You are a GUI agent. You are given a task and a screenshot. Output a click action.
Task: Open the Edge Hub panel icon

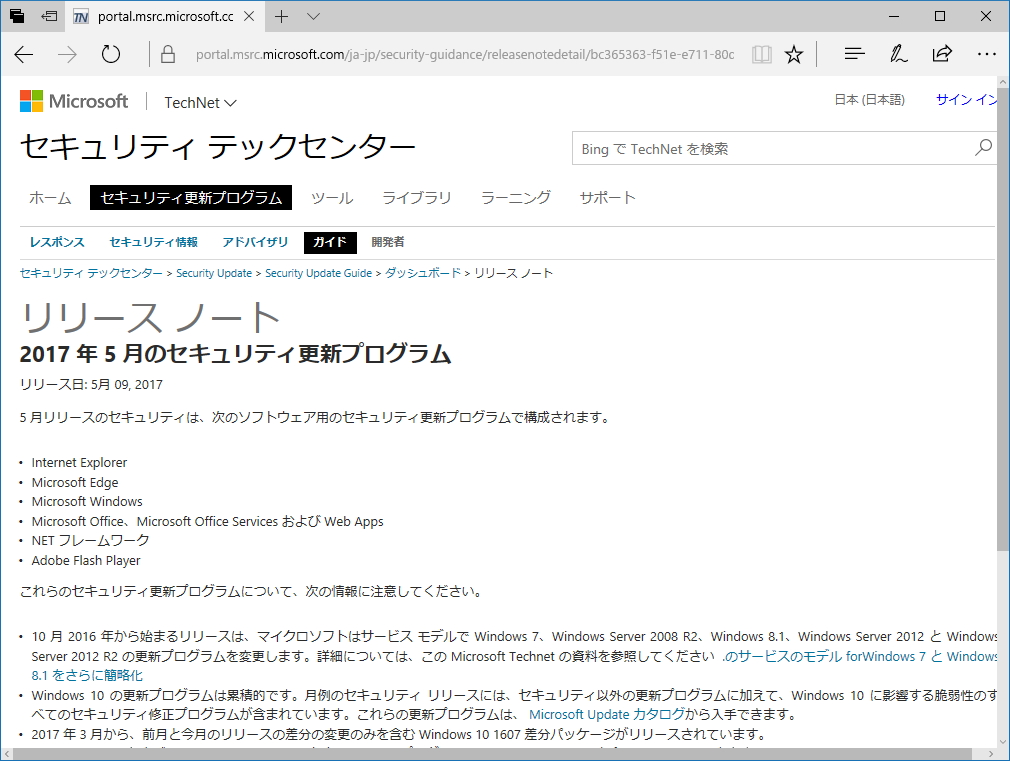pyautogui.click(x=854, y=54)
